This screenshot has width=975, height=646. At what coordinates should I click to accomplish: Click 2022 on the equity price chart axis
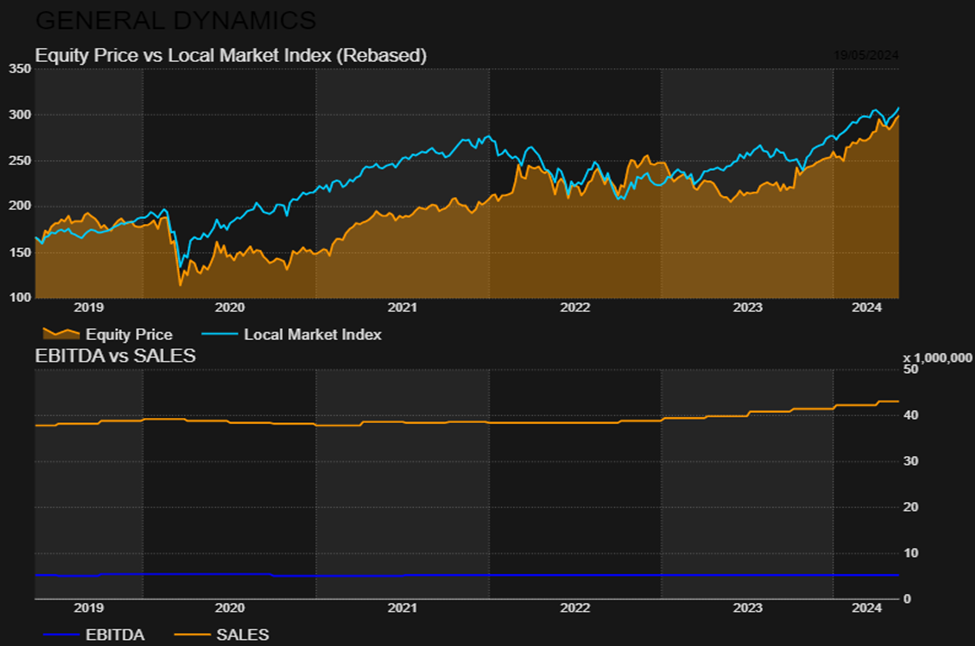pyautogui.click(x=575, y=307)
